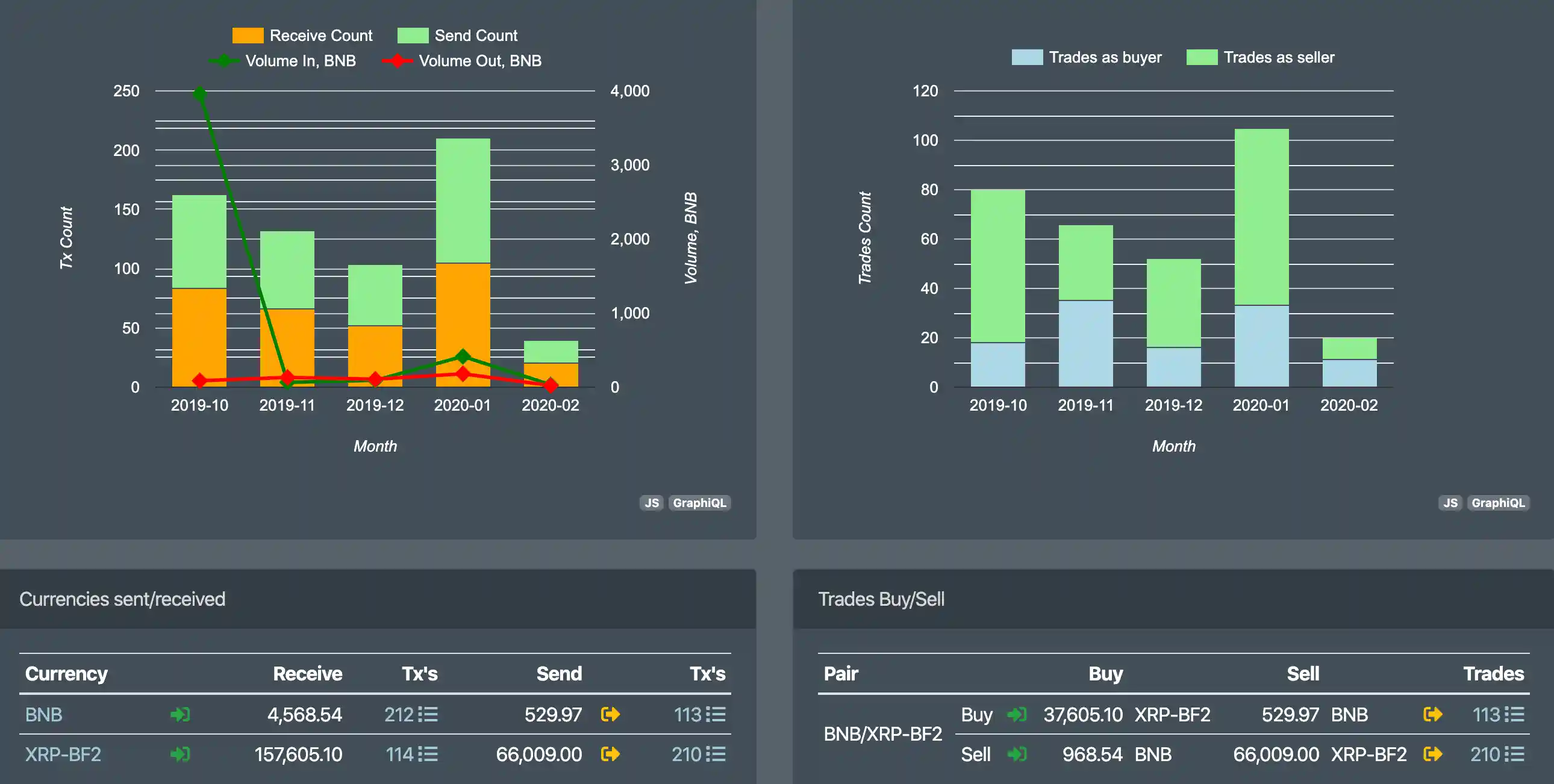
Task: Click the receive arrow icon for XRP-BF2
Action: click(179, 754)
